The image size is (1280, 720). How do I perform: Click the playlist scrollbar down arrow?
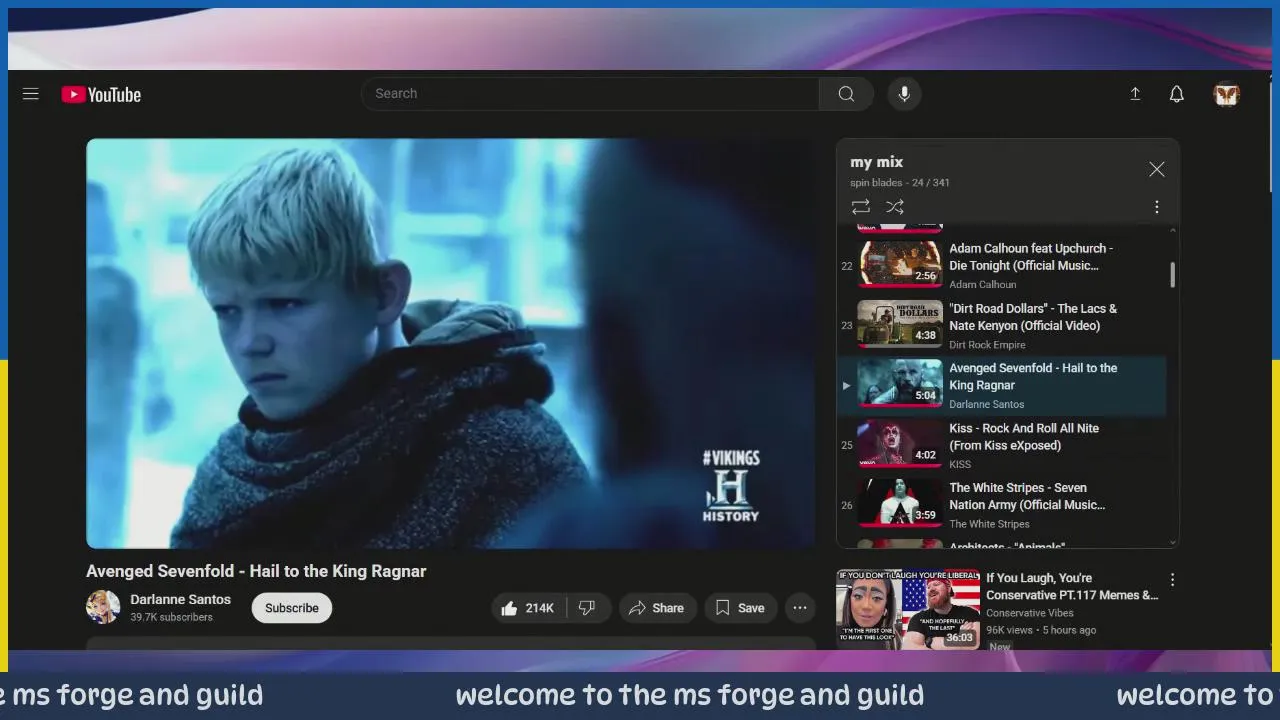pos(1173,542)
